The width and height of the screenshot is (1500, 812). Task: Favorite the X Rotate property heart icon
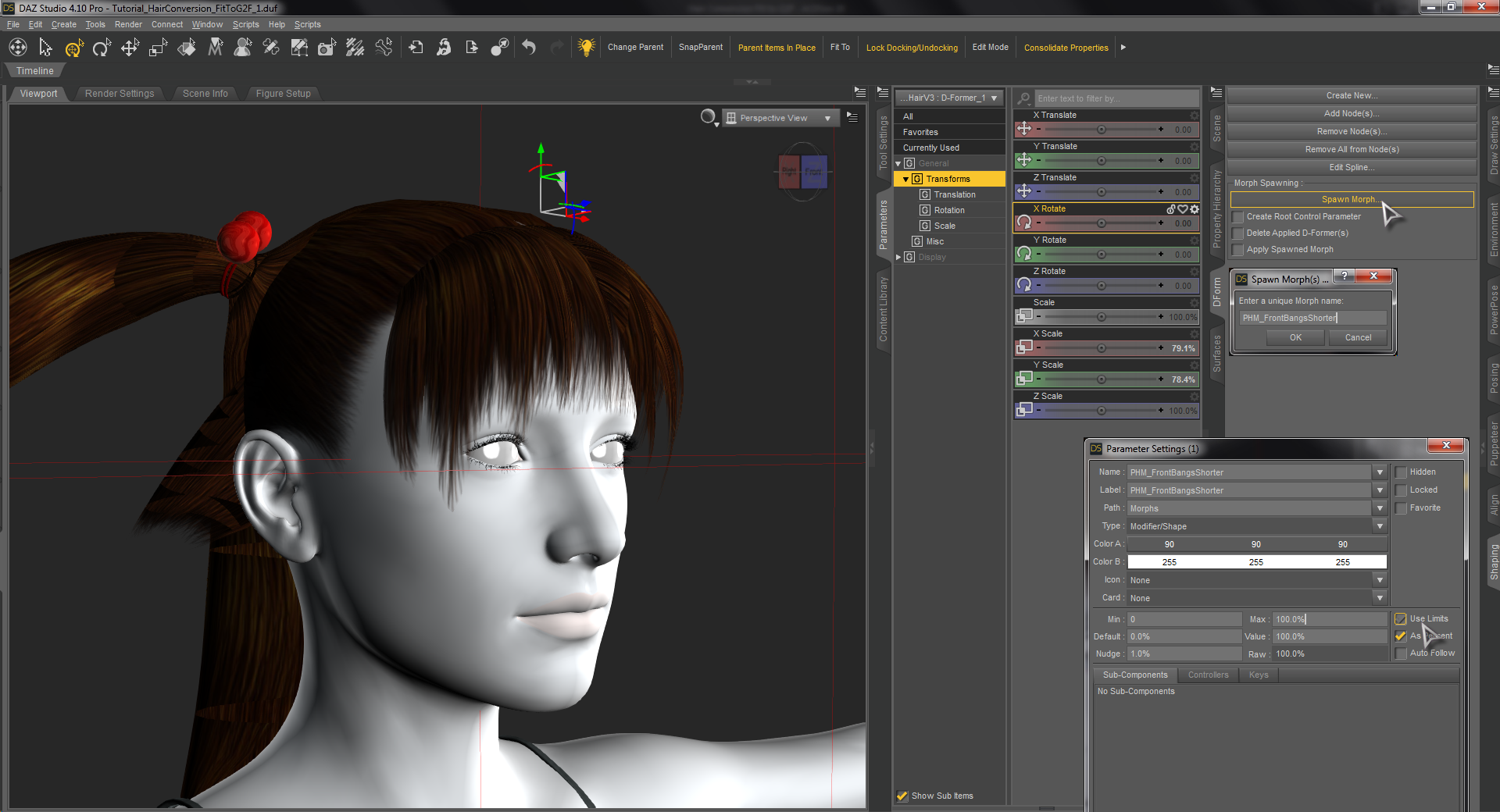tap(1183, 209)
